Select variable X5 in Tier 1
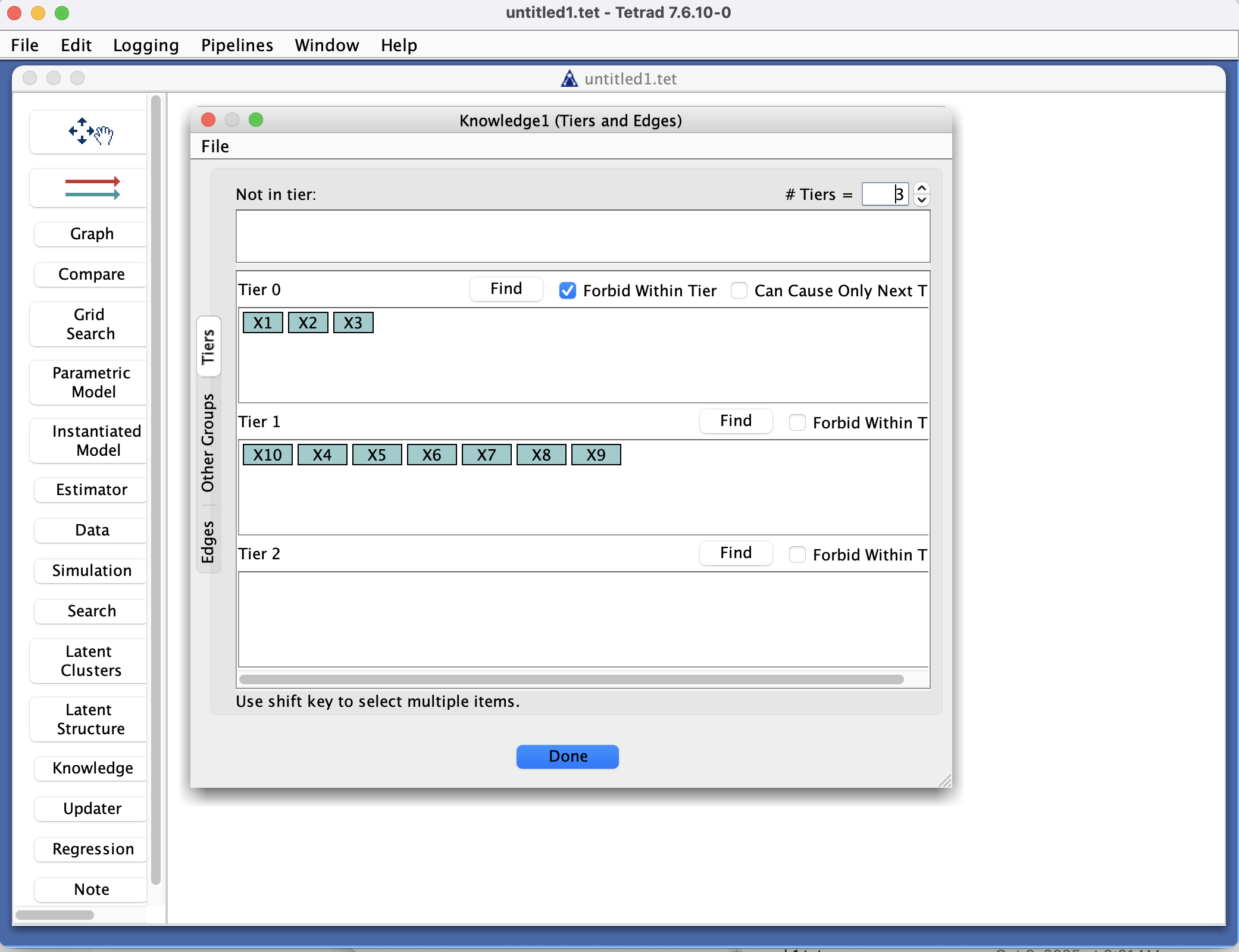 (377, 455)
